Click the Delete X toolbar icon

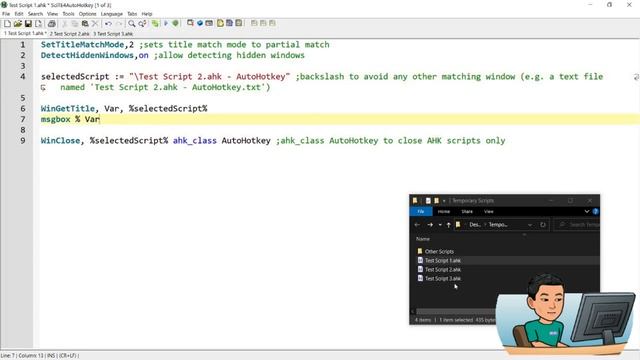pyautogui.click(x=95, y=24)
